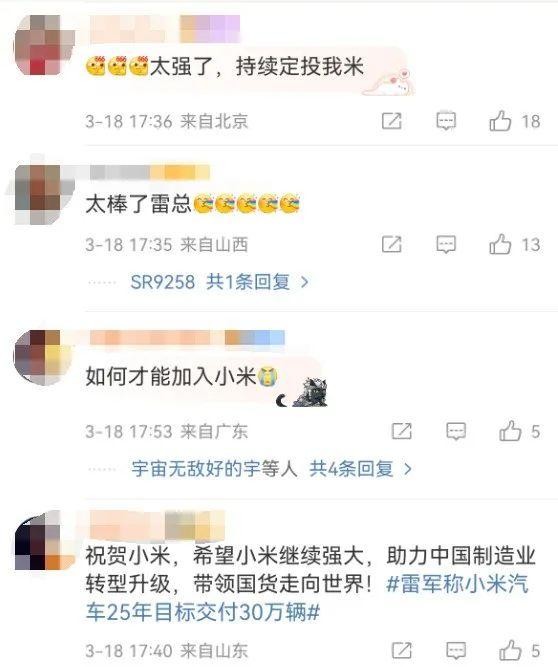
Task: Open SR9258 user profile link
Action: pos(162,282)
